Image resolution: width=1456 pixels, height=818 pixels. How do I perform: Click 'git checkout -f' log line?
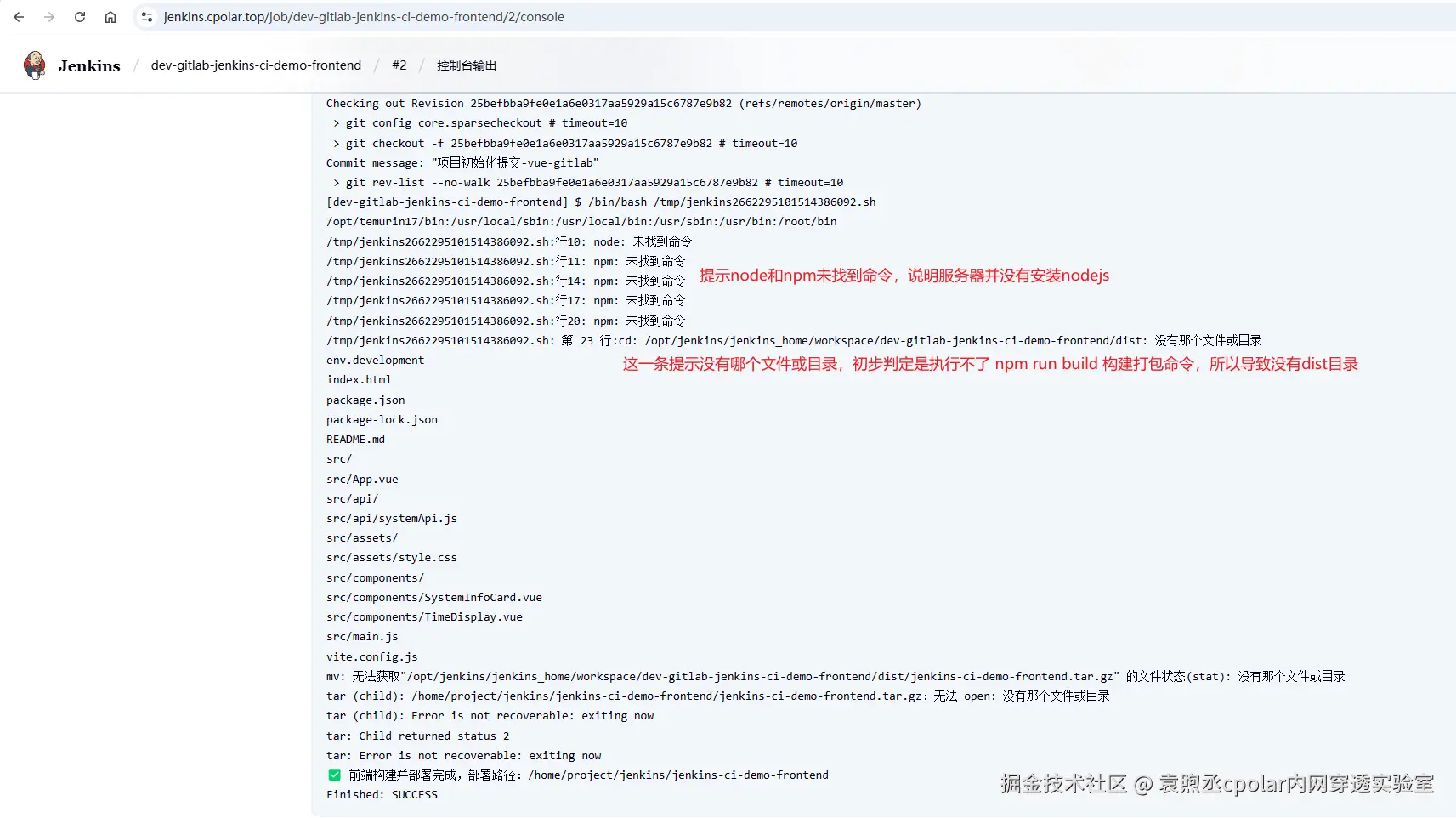point(565,144)
